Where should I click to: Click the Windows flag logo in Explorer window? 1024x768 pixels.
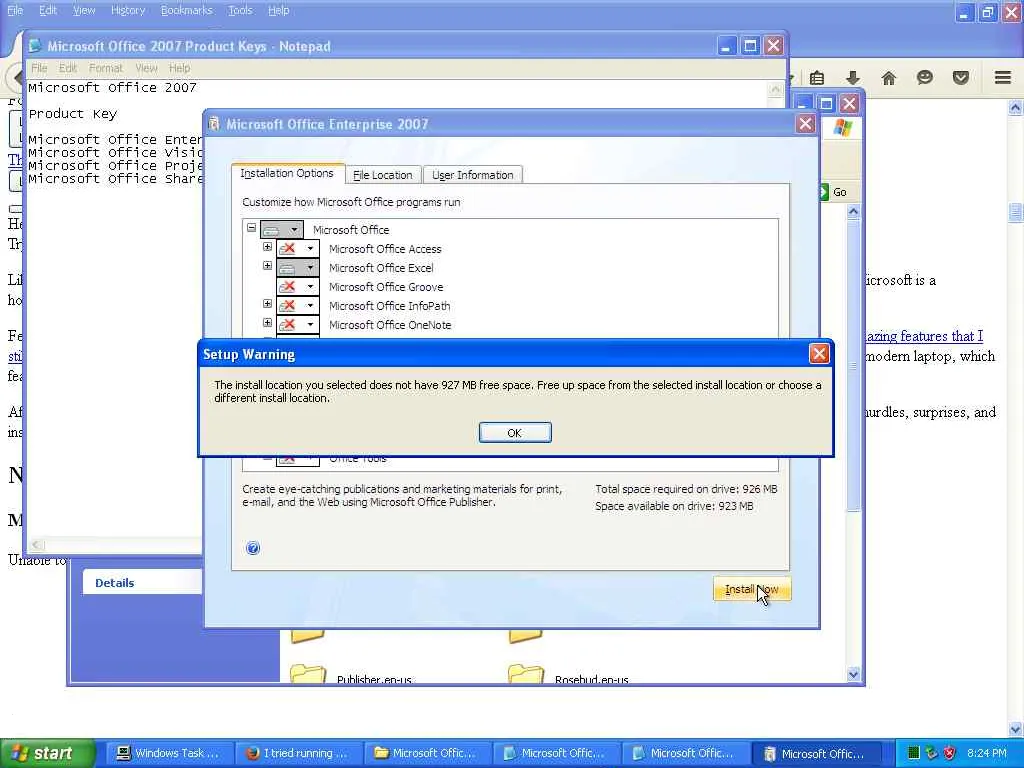(x=842, y=127)
